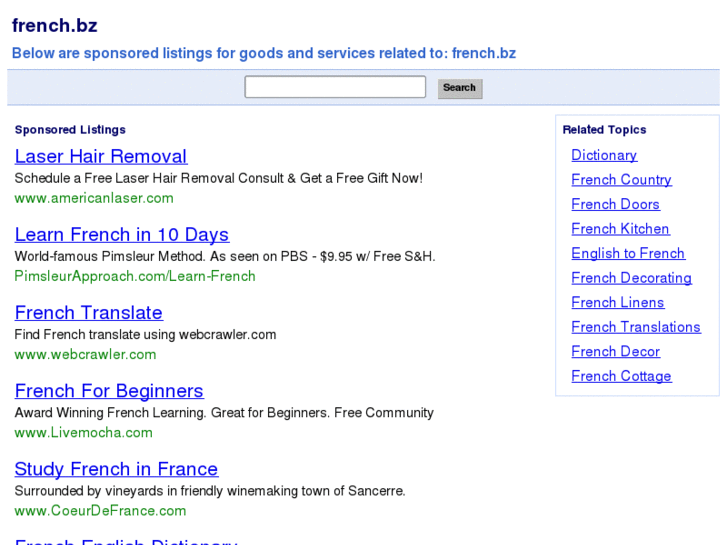Select French Decor related topic

pyautogui.click(x=615, y=352)
